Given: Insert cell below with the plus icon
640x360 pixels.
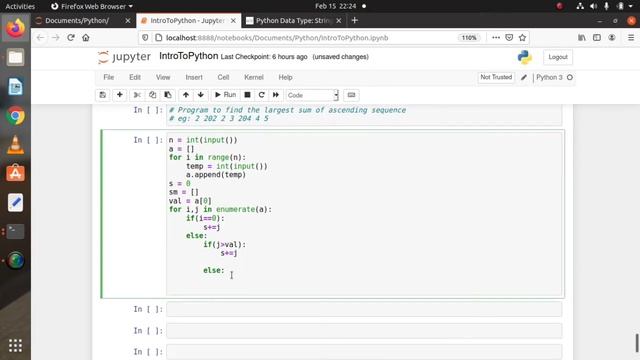Looking at the screenshot, I should (x=120, y=95).
